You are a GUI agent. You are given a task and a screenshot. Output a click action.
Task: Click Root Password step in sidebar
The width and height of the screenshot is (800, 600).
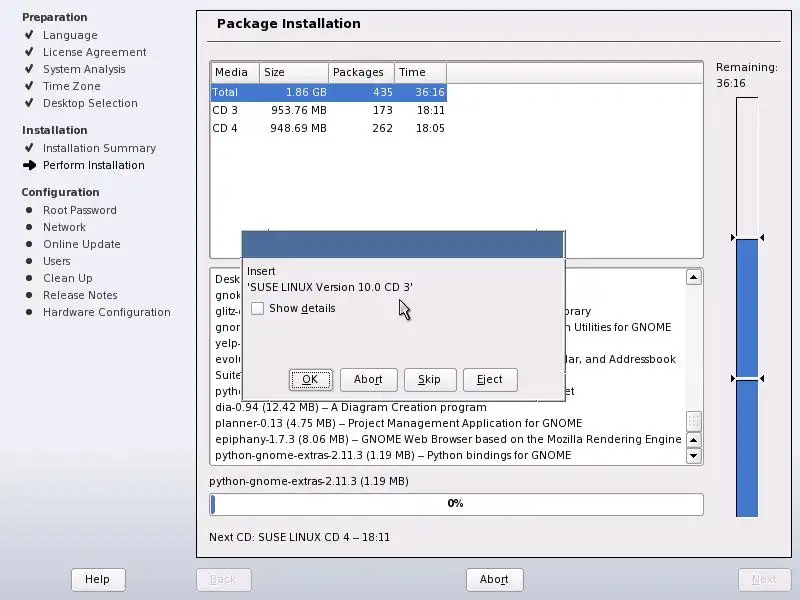pyautogui.click(x=80, y=210)
